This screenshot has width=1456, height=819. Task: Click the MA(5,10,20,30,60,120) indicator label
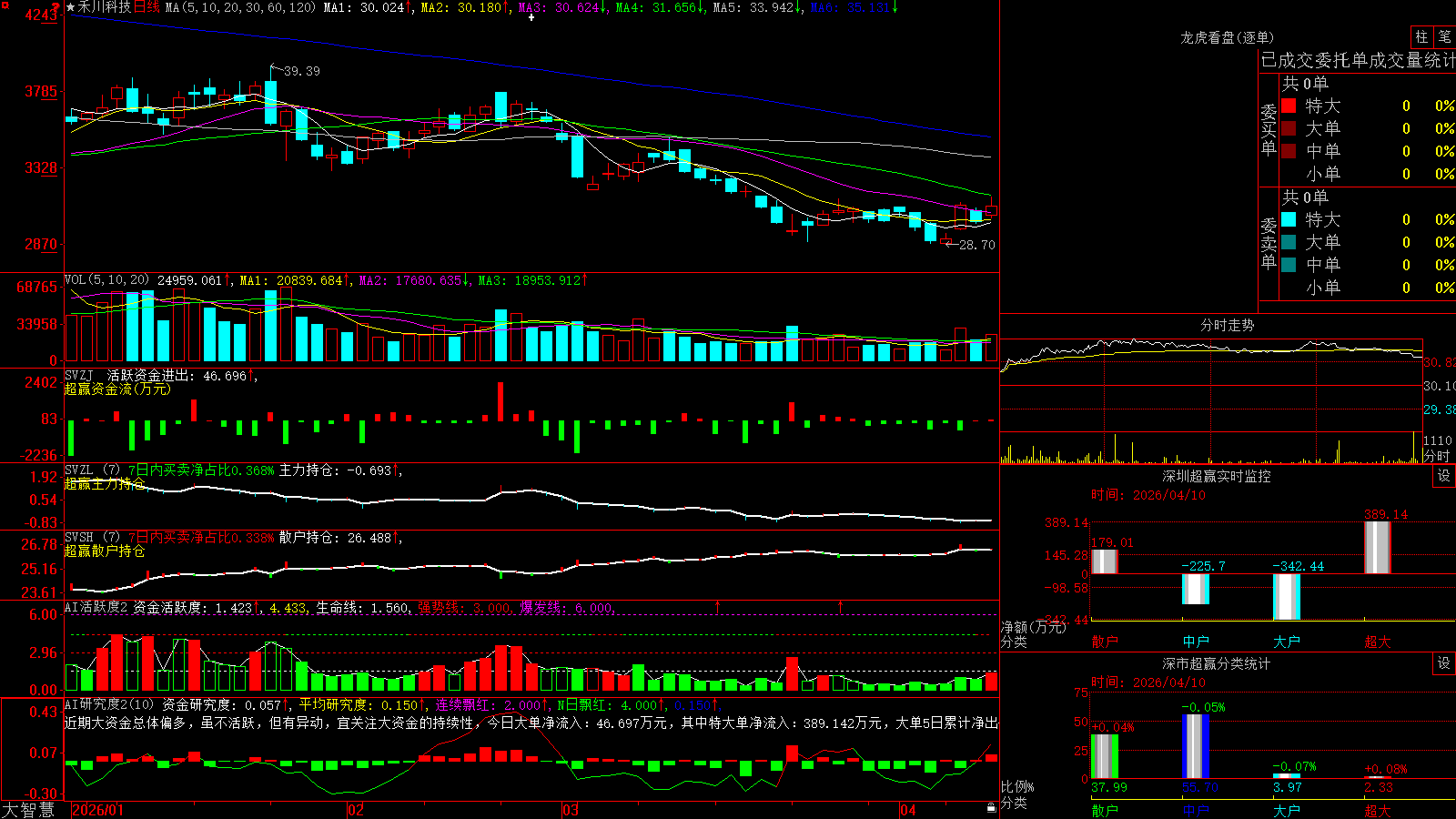240,7
